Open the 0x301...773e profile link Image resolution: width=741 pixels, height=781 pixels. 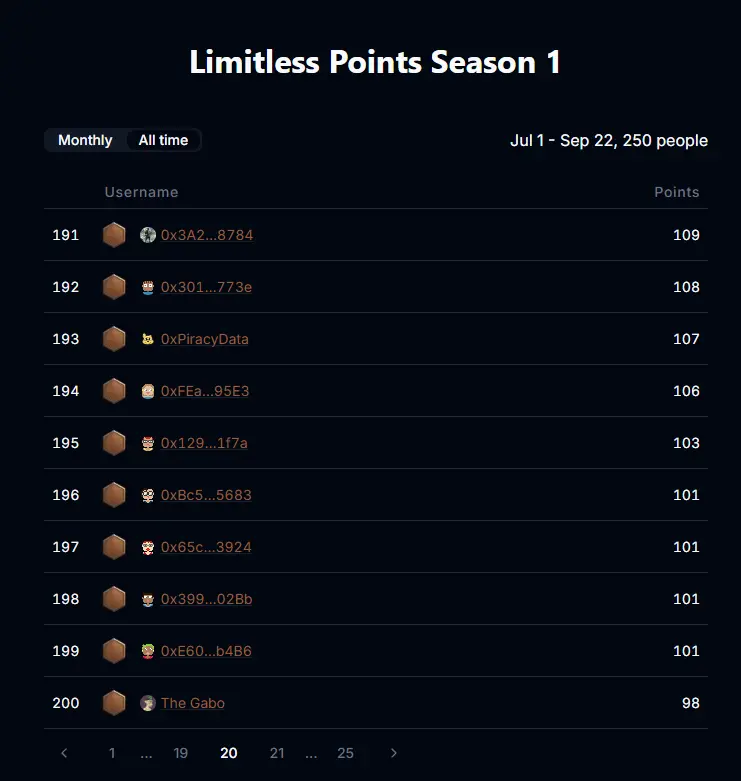coord(206,287)
